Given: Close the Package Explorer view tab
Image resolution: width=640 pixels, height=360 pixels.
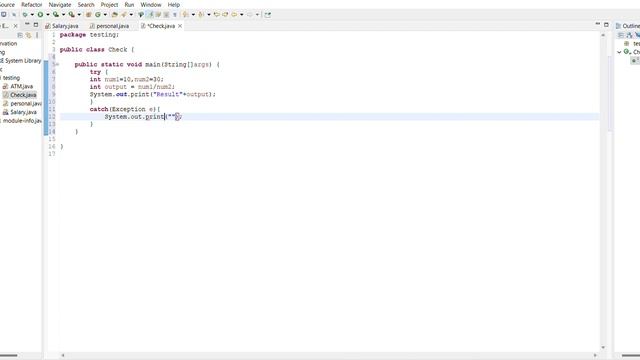Looking at the screenshot, I should (16, 26).
